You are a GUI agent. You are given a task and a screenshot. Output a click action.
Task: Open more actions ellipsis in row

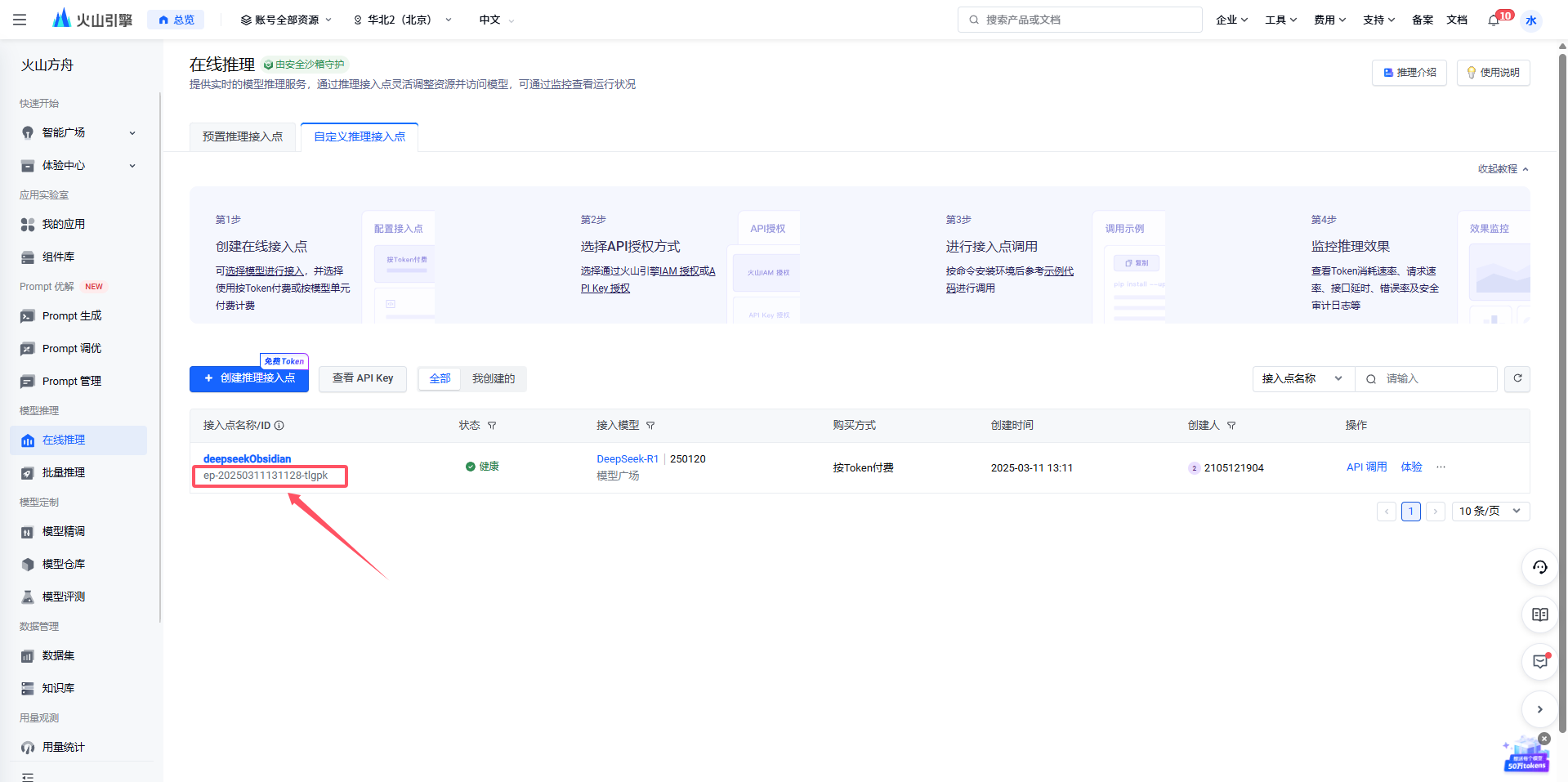pos(1441,467)
